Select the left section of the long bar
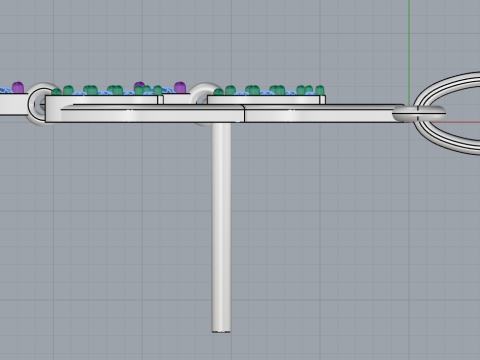The image size is (480, 360). (x=152, y=114)
